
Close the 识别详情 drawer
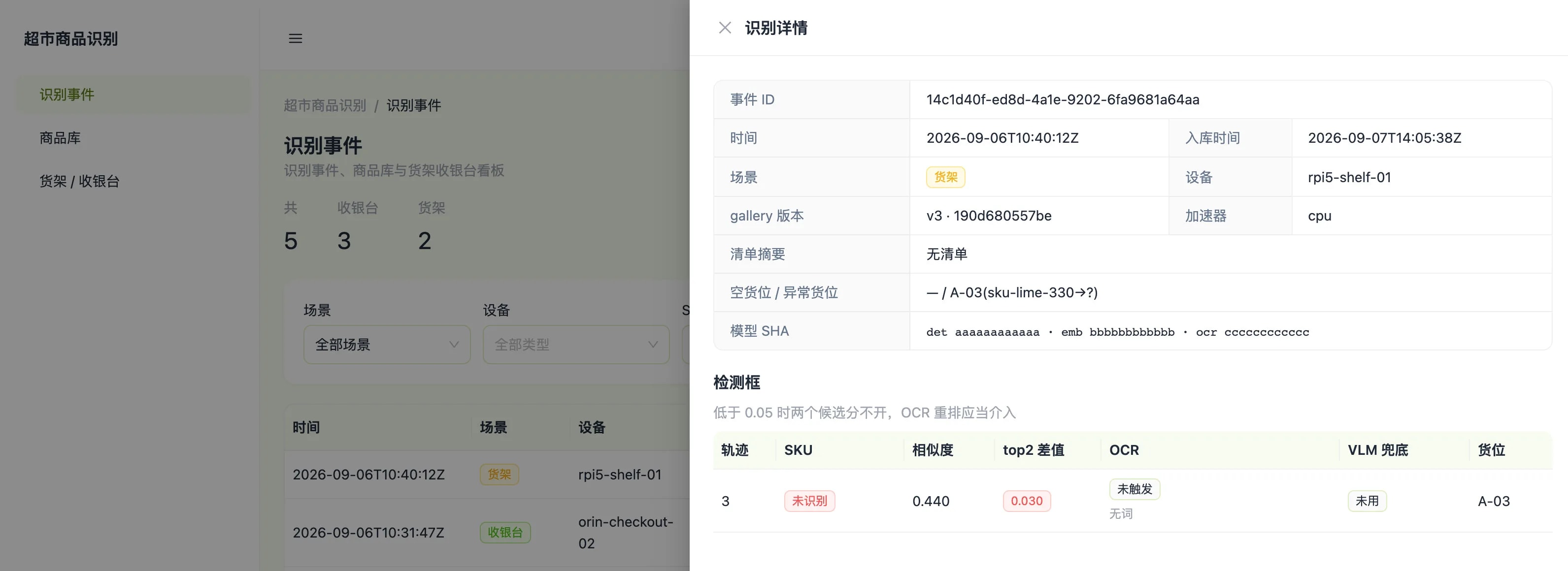coord(724,28)
